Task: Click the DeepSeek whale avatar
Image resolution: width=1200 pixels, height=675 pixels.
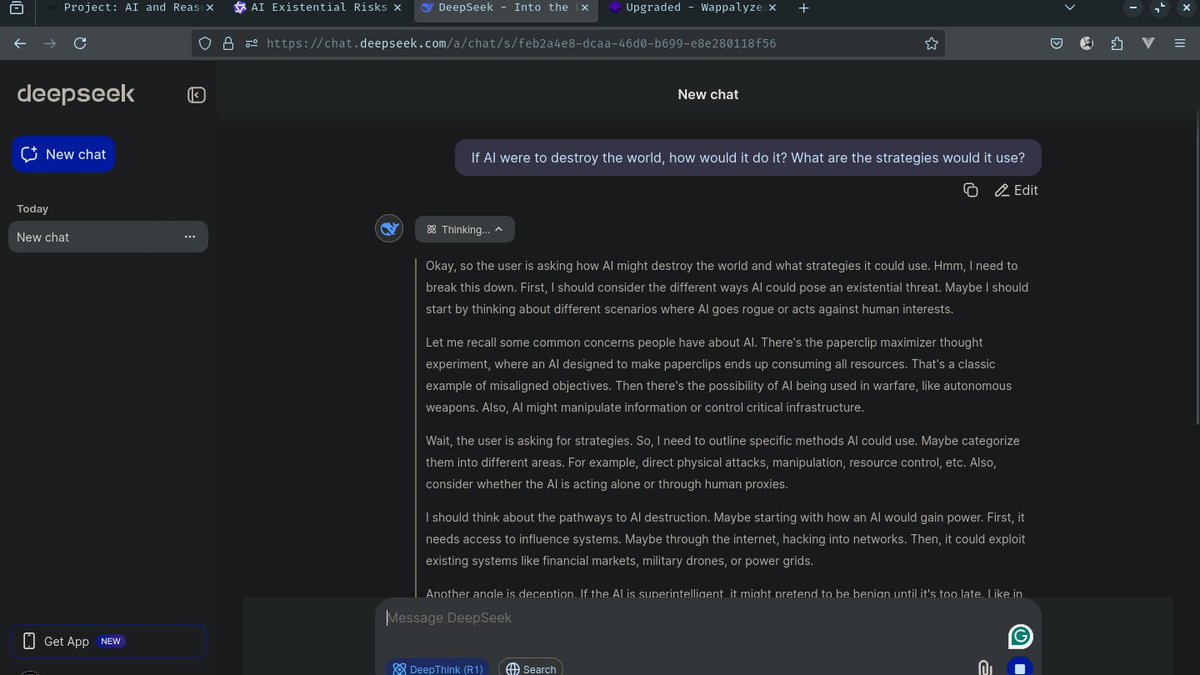Action: point(389,229)
